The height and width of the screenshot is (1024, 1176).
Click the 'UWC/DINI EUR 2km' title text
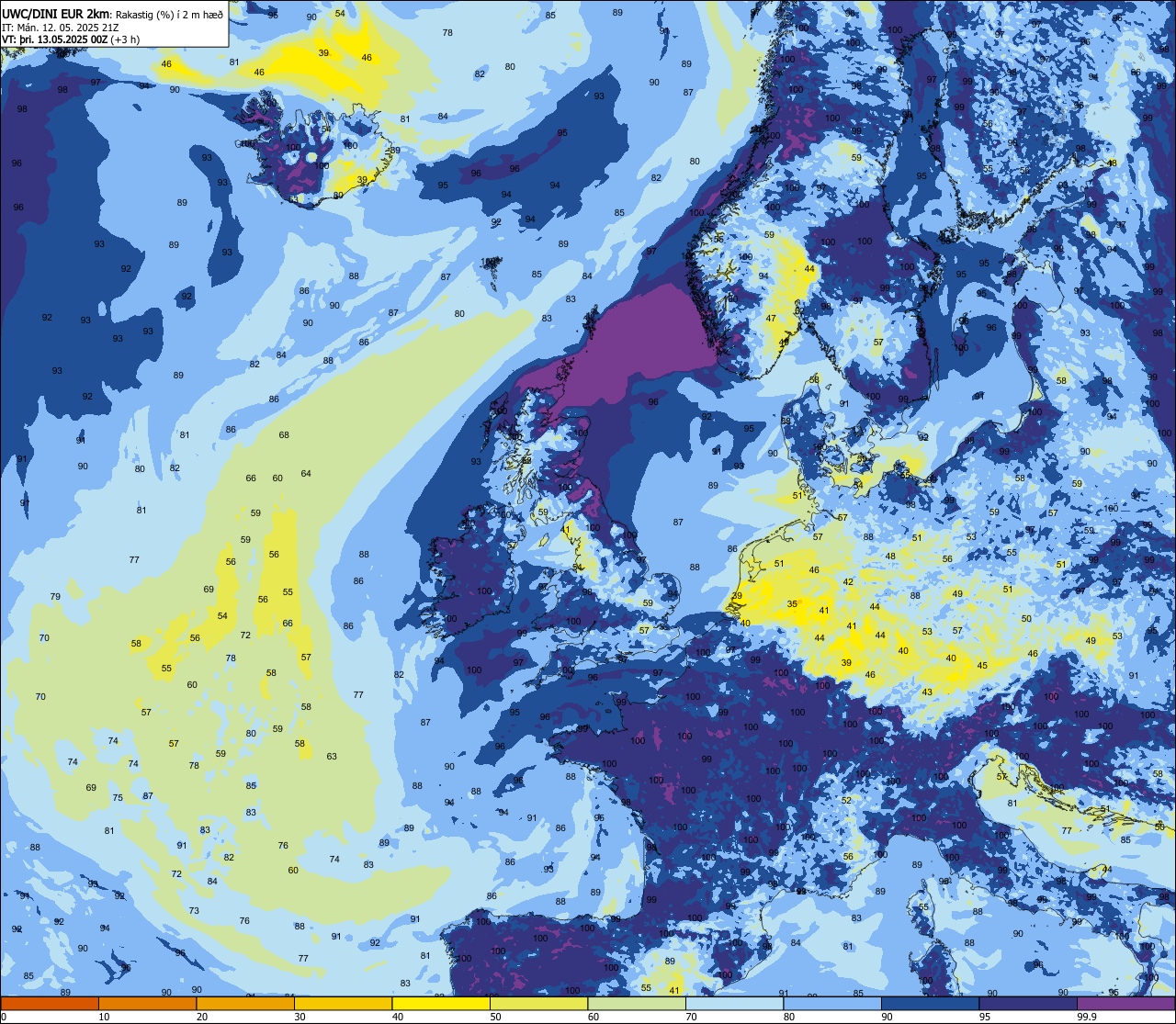[56, 14]
